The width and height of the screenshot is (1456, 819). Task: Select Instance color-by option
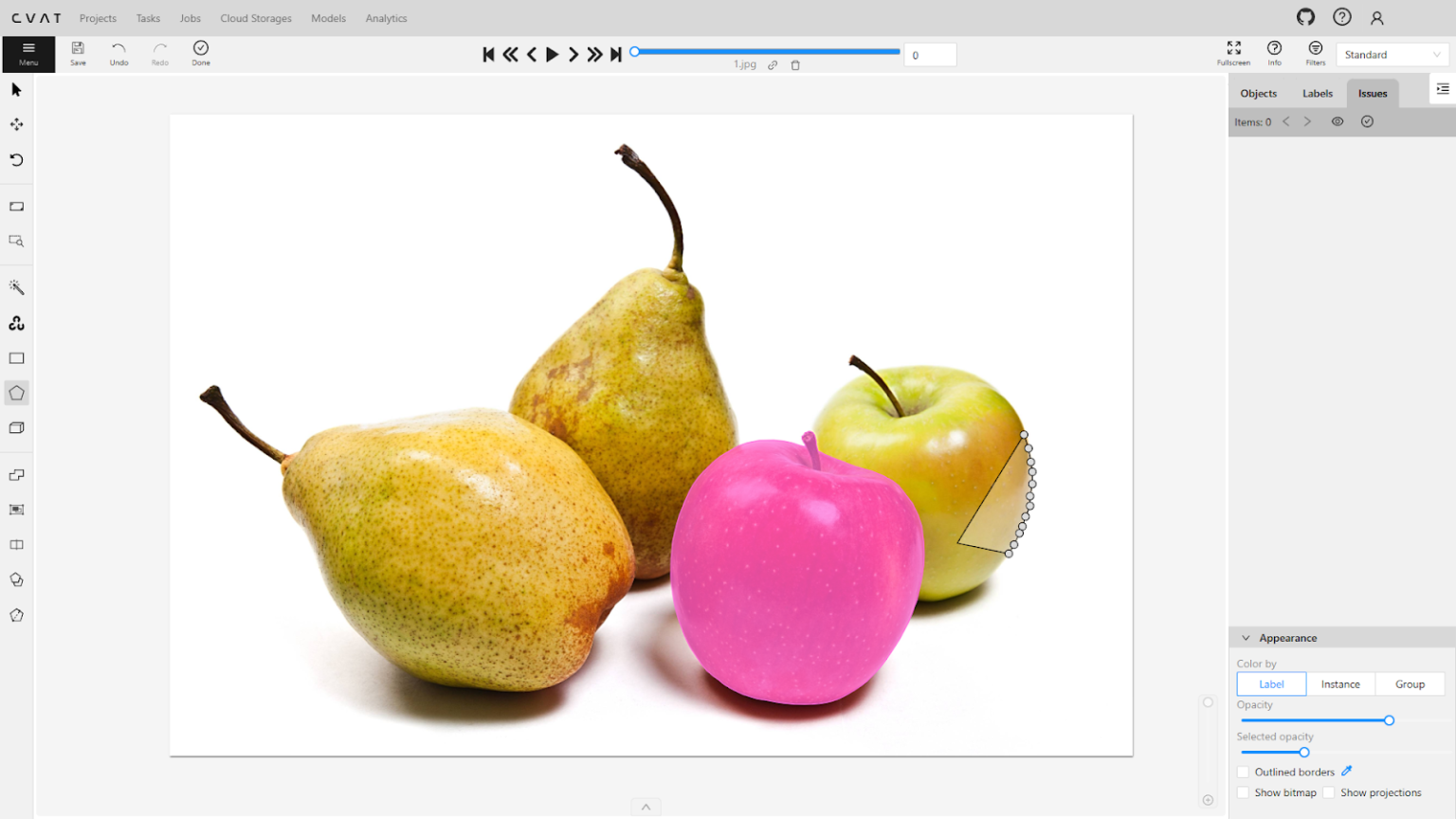pyautogui.click(x=1340, y=684)
